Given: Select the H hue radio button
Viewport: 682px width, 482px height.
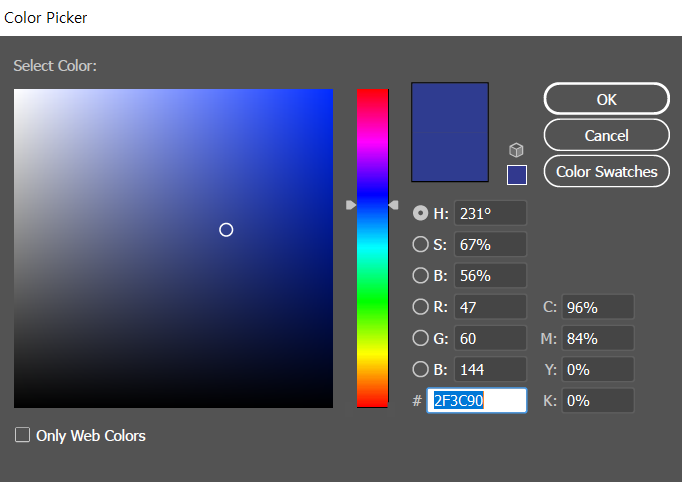Looking at the screenshot, I should pyautogui.click(x=420, y=213).
